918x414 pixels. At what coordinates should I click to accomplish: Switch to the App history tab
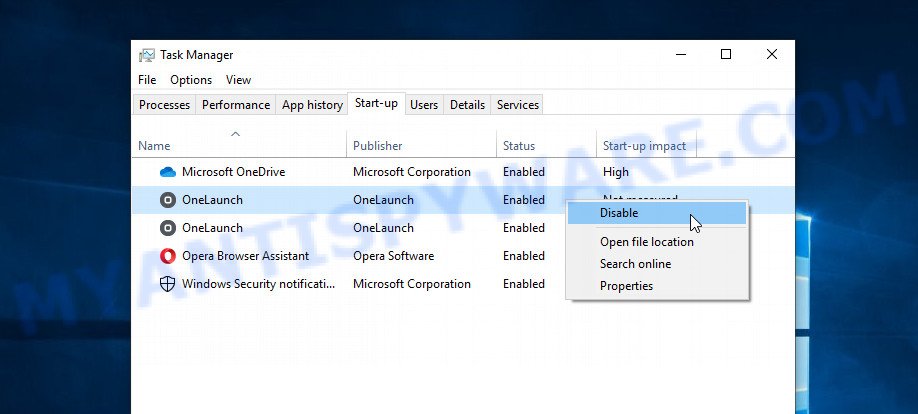tap(312, 105)
